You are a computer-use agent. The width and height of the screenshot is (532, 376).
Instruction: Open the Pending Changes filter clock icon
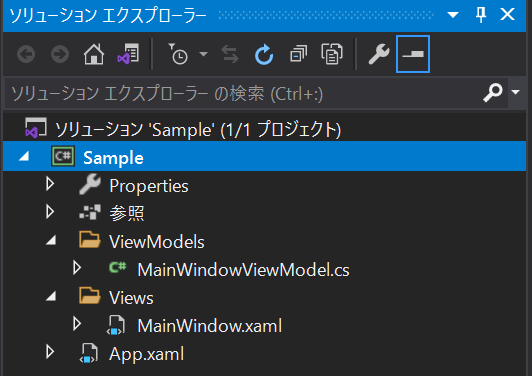click(x=177, y=54)
